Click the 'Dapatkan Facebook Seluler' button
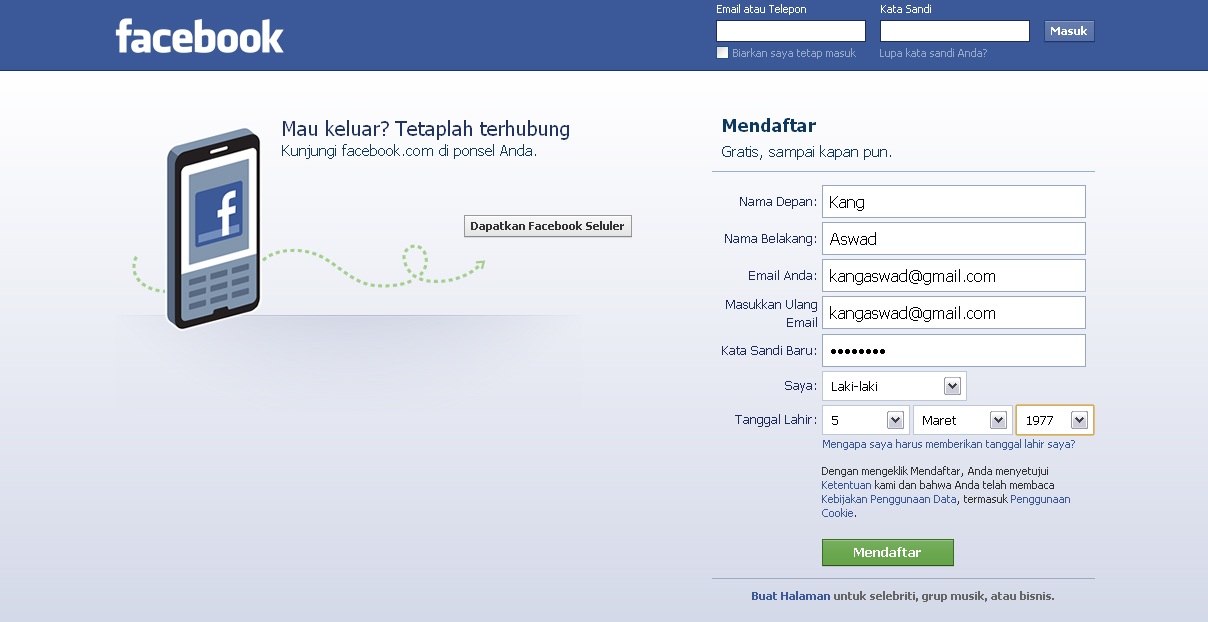Viewport: 1208px width, 622px height. (547, 226)
